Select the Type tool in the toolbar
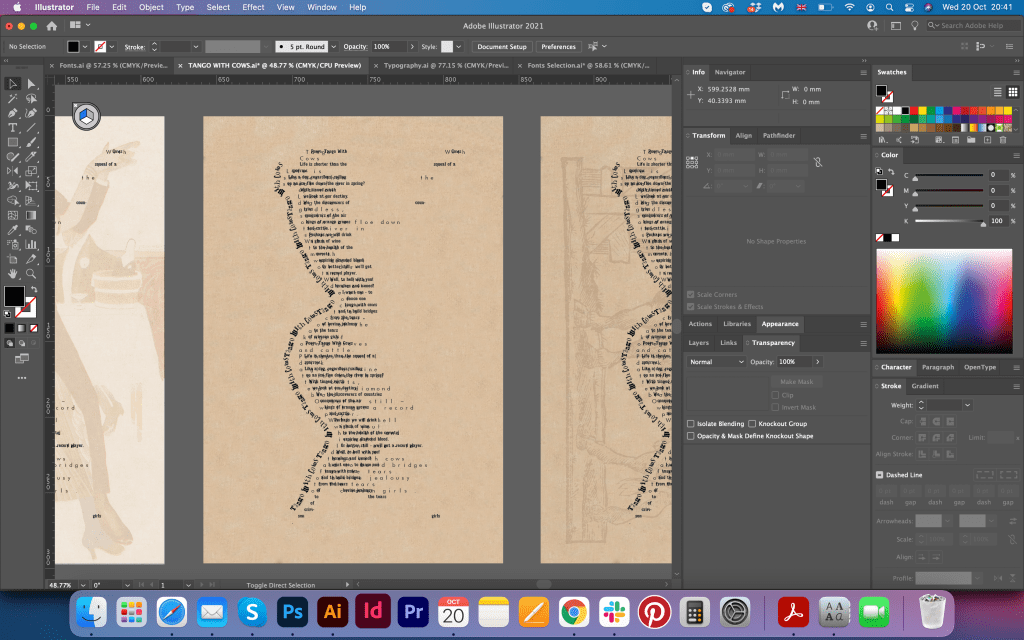The height and width of the screenshot is (640, 1024). click(13, 128)
